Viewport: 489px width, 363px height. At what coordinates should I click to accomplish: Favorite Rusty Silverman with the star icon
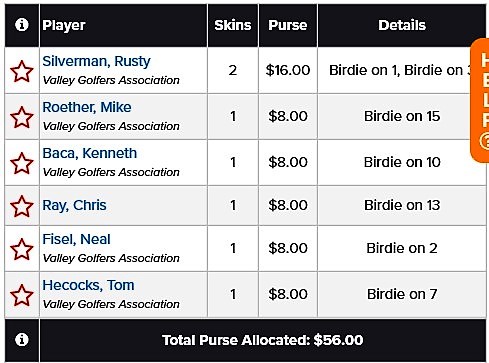[22, 71]
